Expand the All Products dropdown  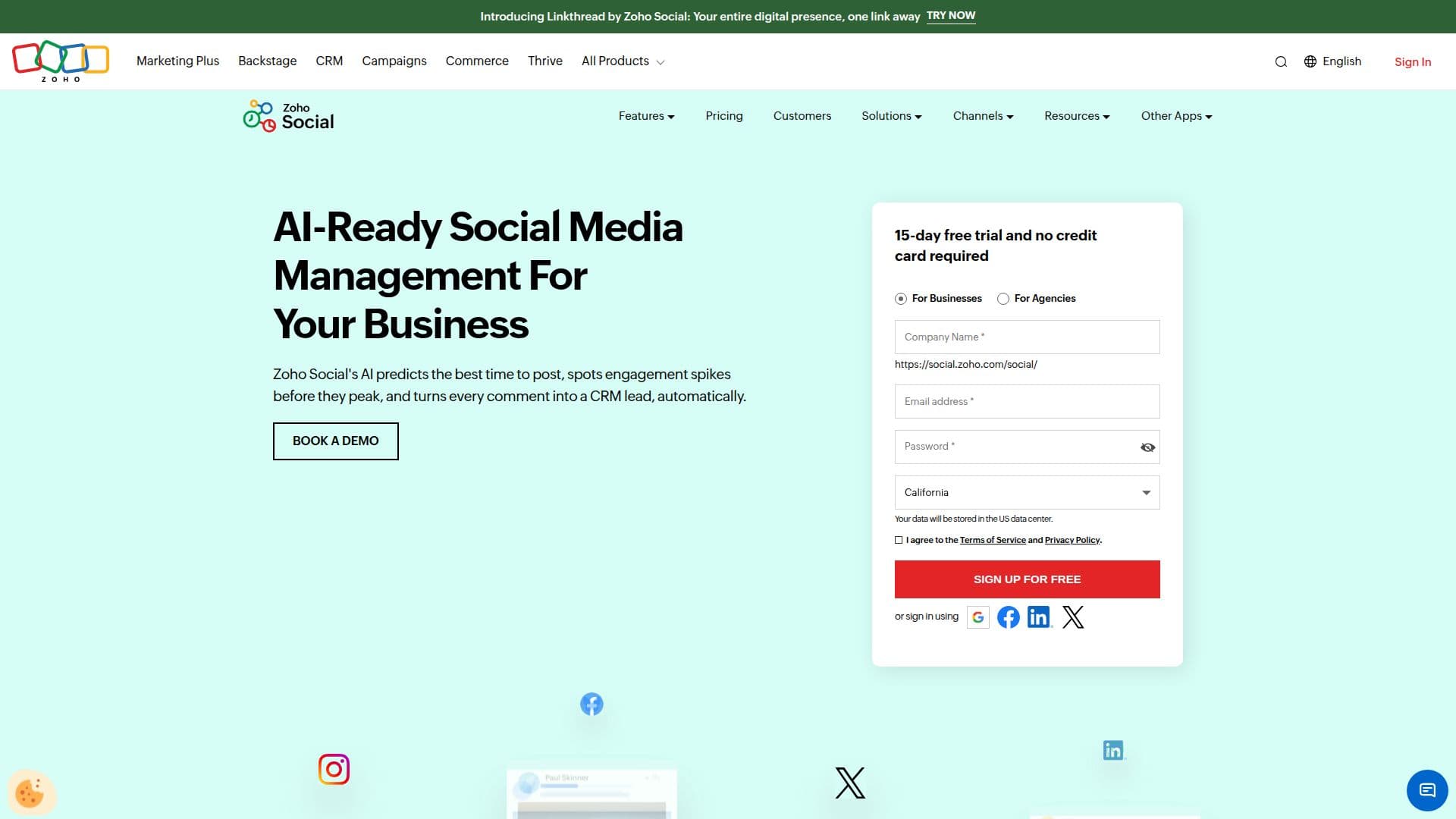click(x=623, y=61)
